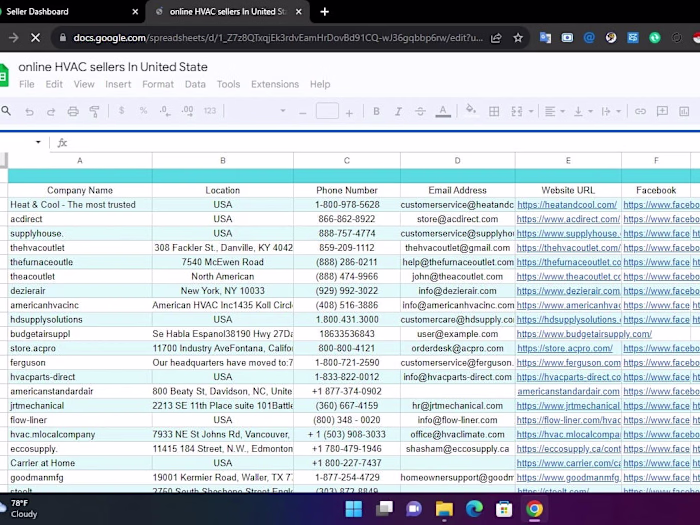Open the text color picker
Viewport: 700px width, 525px height.
(x=442, y=111)
